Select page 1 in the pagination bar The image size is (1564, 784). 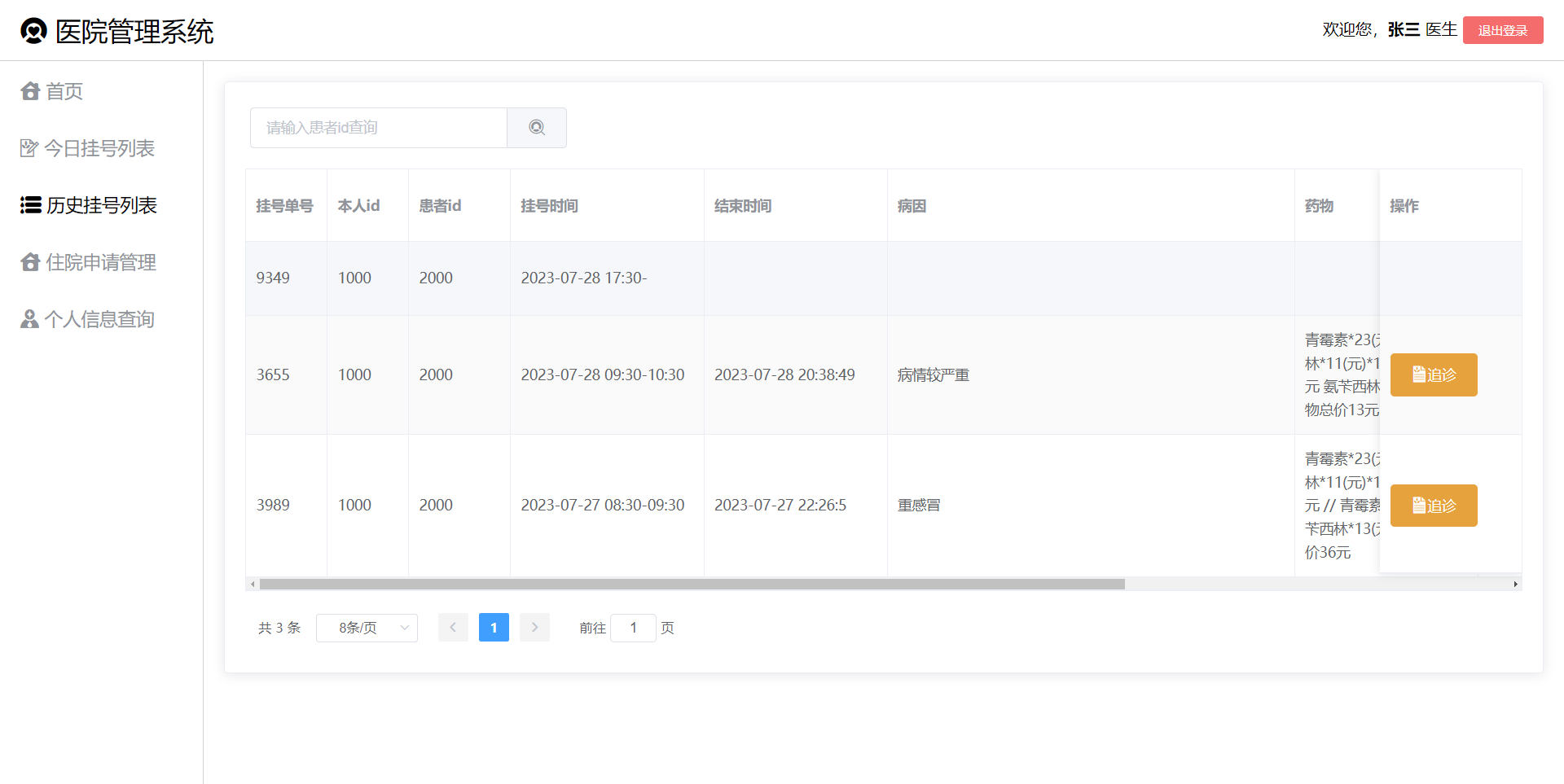click(494, 628)
